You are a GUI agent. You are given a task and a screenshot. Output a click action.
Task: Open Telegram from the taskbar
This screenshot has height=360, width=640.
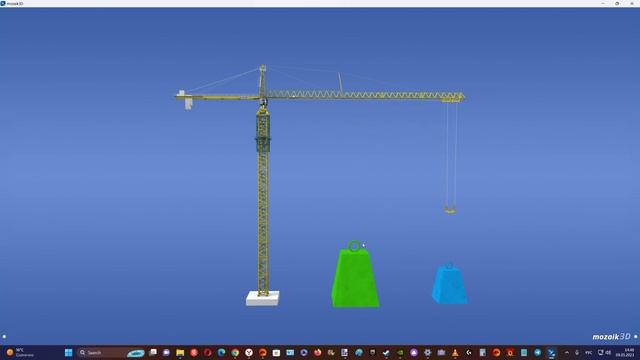(x=538, y=353)
